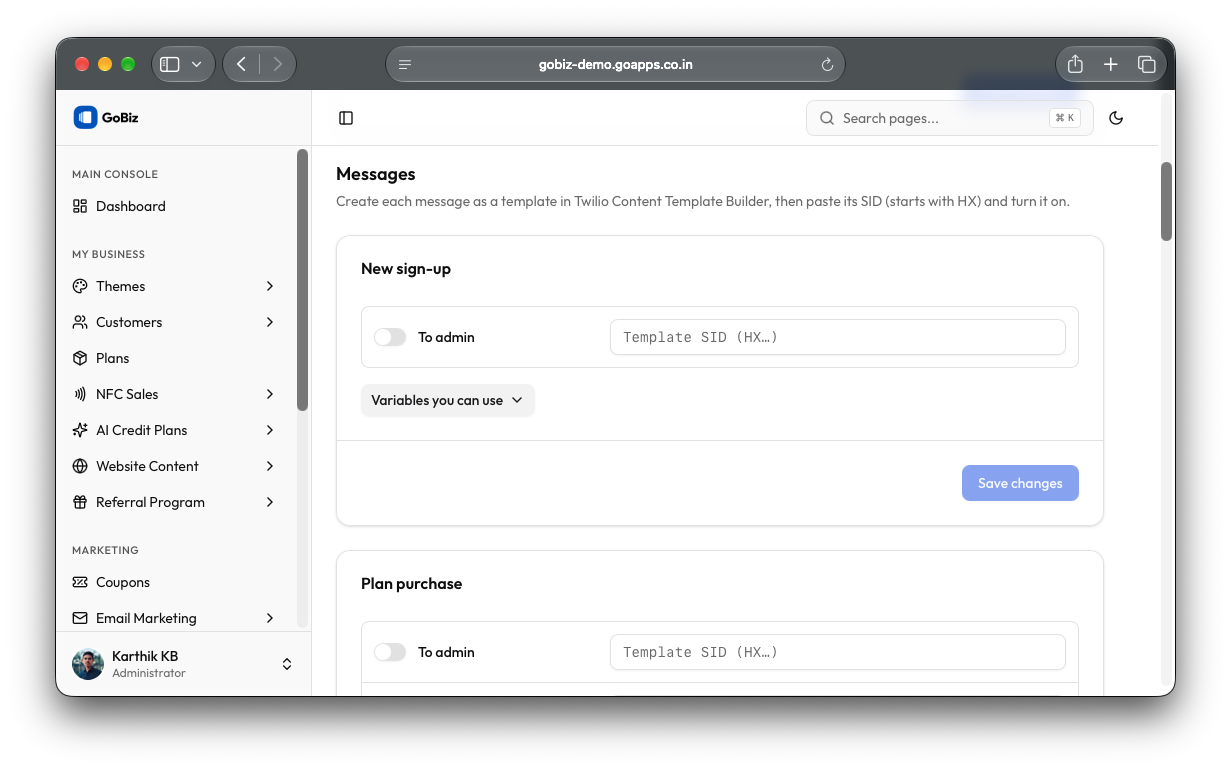
Task: Open Website Content in the sidebar
Action: pyautogui.click(x=174, y=466)
